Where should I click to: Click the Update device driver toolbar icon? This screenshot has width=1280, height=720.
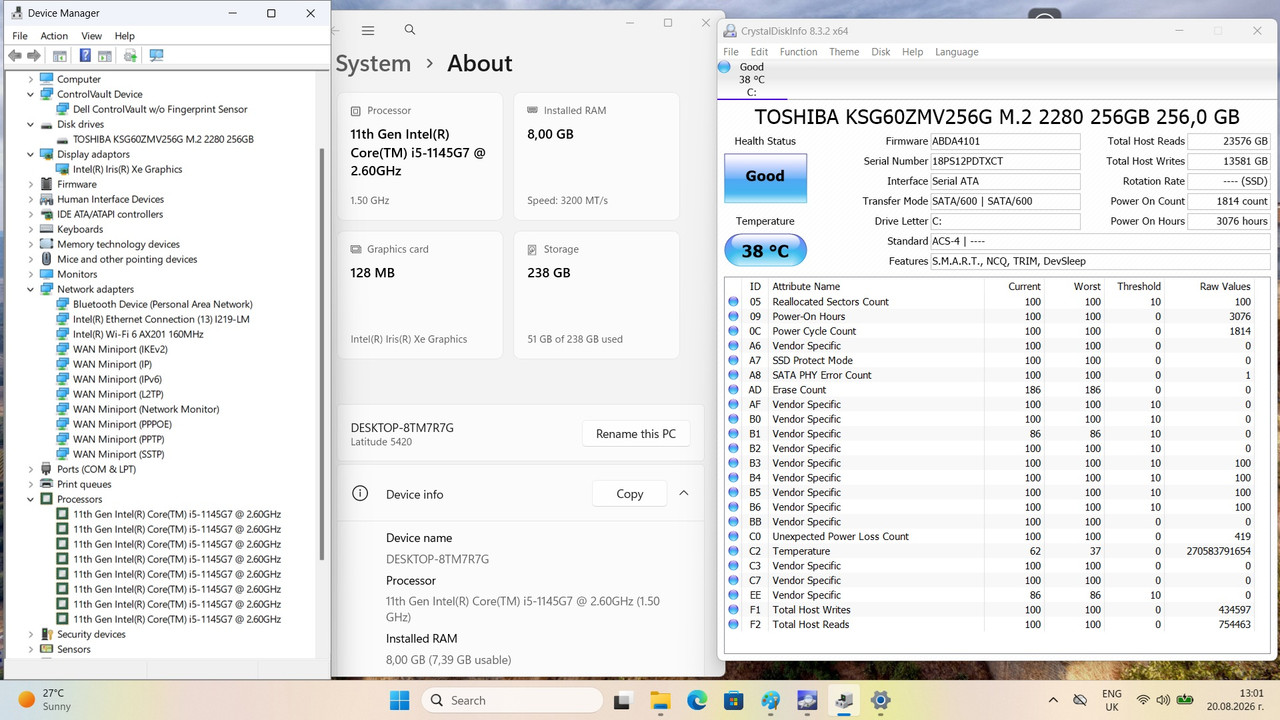tap(130, 56)
